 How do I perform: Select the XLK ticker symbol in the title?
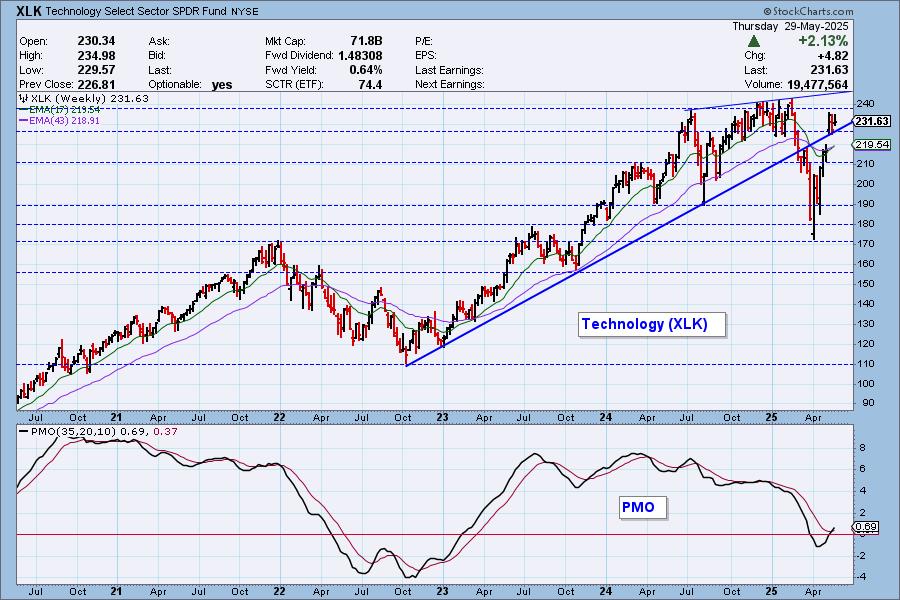[x=29, y=11]
